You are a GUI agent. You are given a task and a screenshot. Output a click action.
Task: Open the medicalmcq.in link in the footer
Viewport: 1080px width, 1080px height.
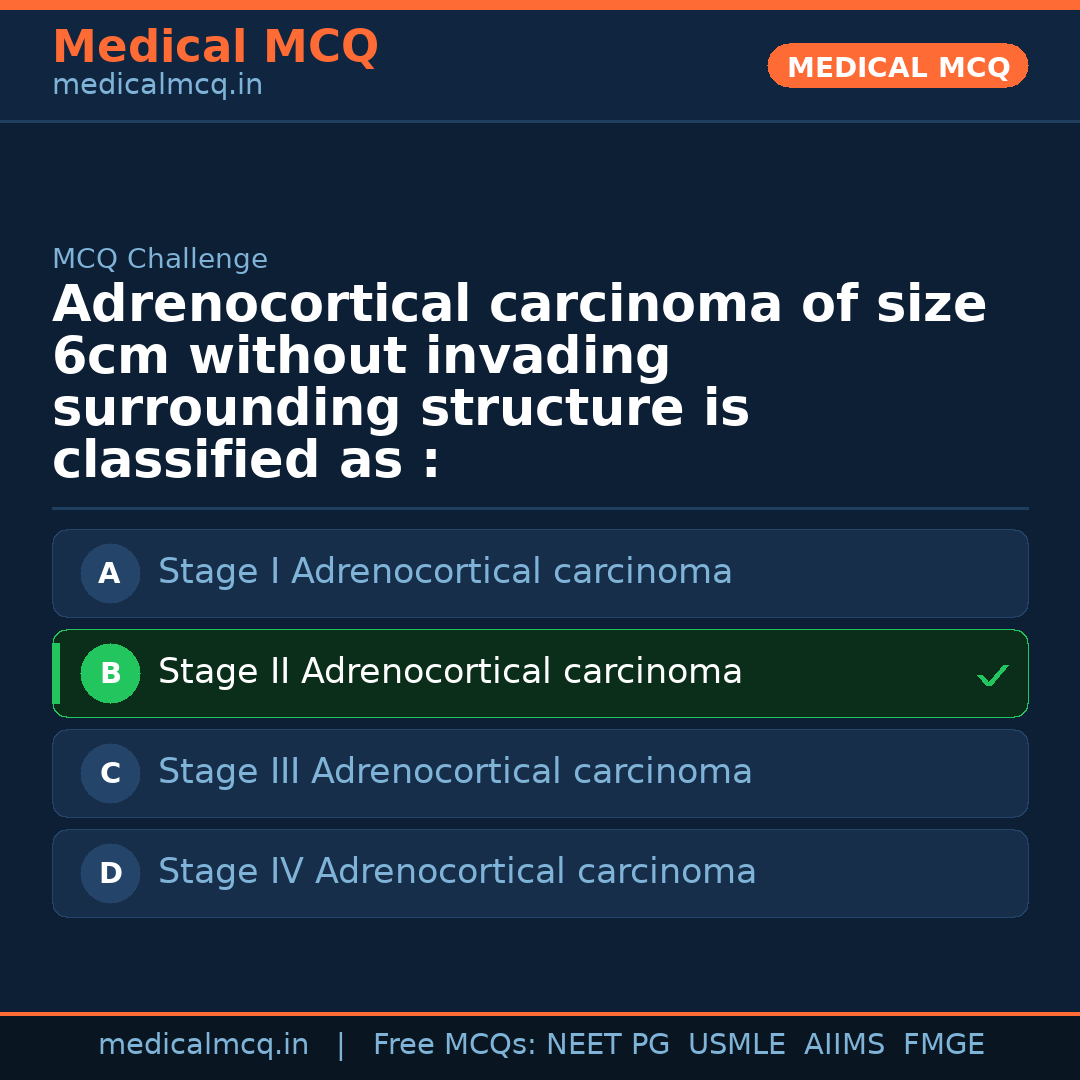pos(203,1045)
